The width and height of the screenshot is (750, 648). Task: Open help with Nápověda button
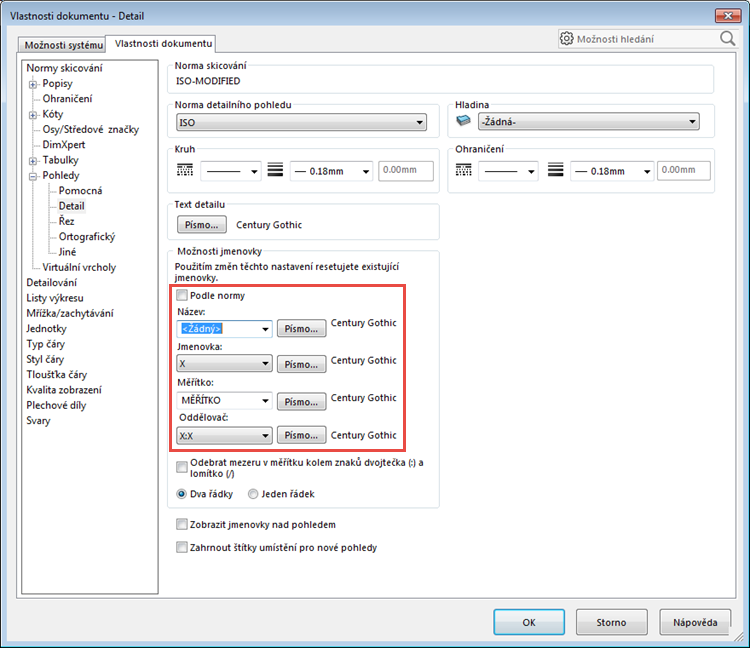[695, 622]
